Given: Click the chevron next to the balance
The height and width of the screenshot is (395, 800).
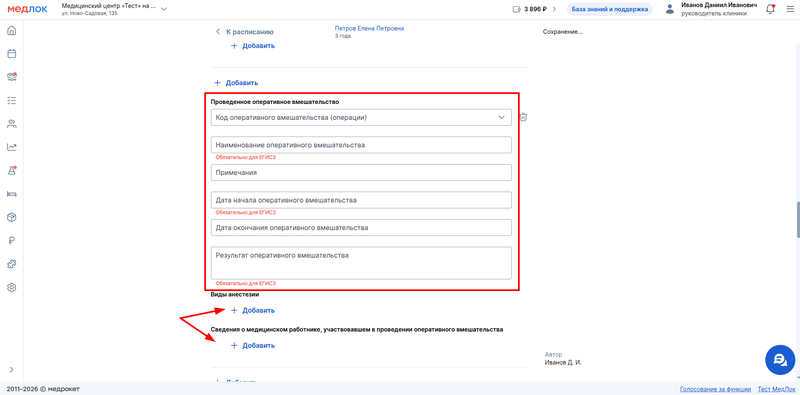Looking at the screenshot, I should pos(555,9).
